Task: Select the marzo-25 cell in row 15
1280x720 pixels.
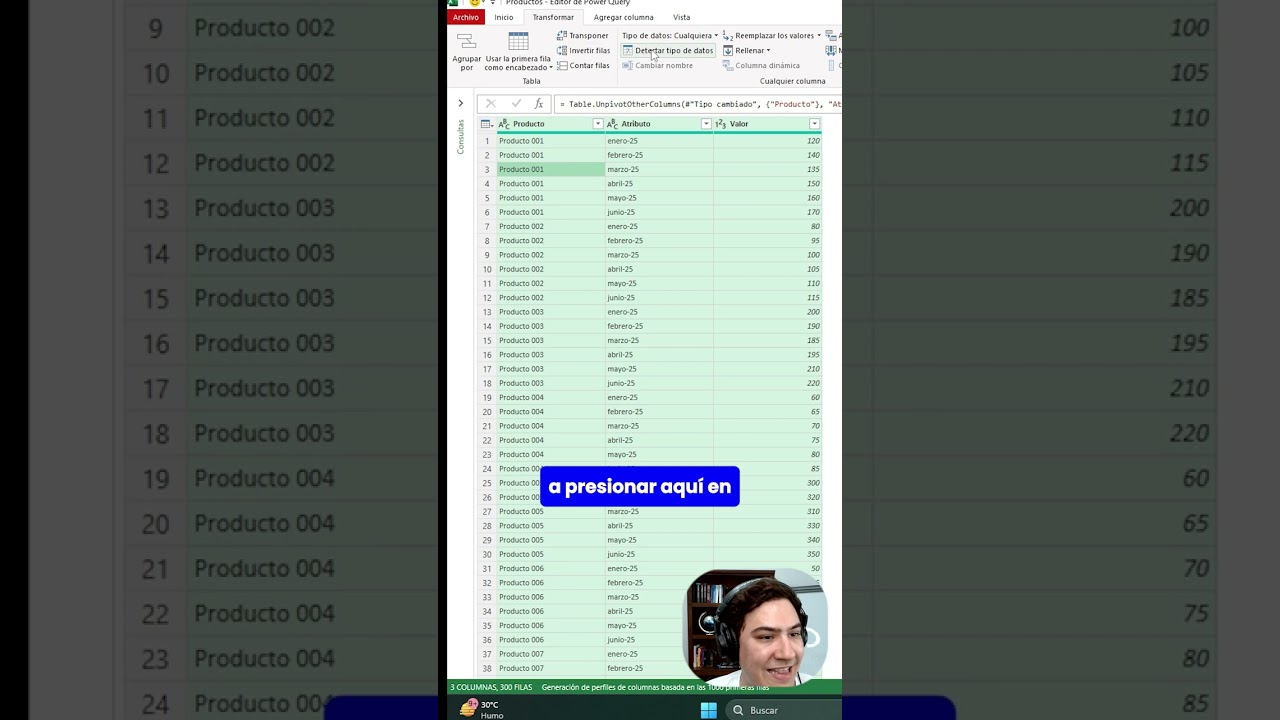Action: [x=659, y=340]
